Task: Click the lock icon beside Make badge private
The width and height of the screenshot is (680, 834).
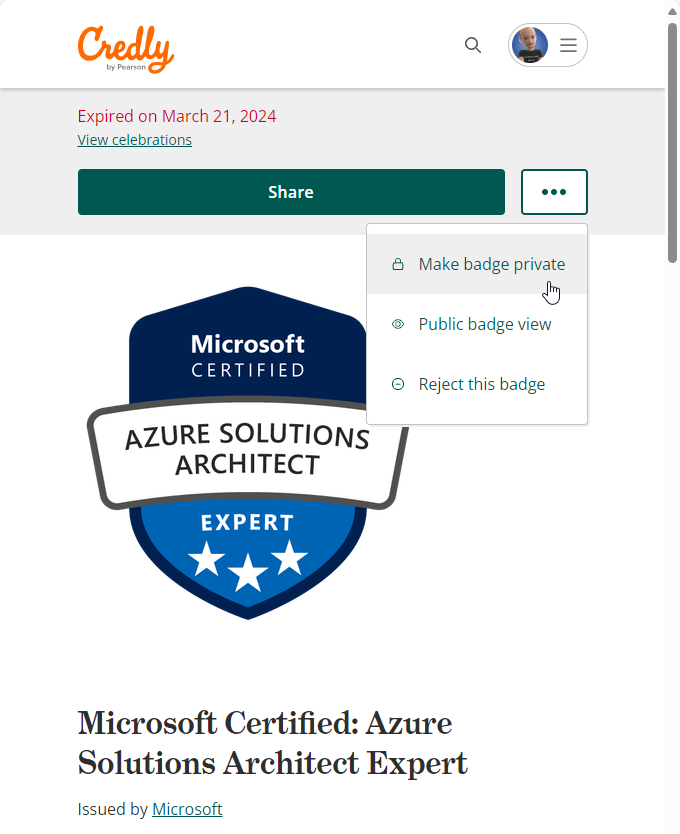Action: 398,264
